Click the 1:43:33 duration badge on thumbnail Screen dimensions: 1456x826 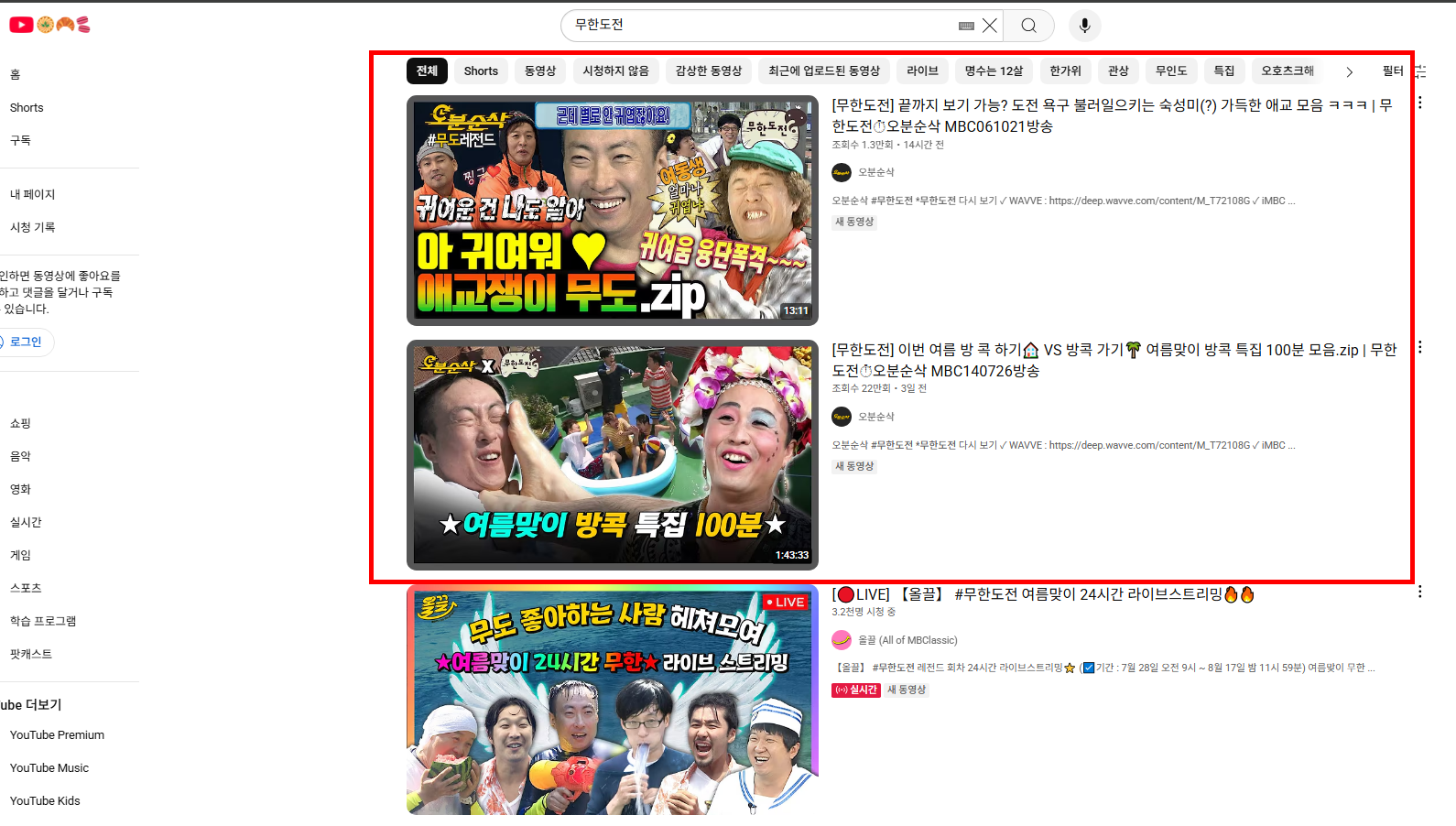(x=792, y=555)
